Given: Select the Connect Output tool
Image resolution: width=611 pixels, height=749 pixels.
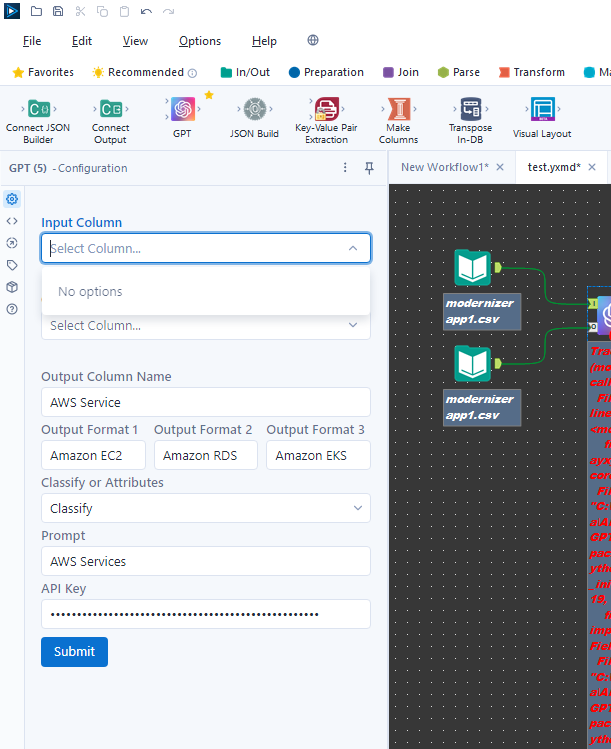Looking at the screenshot, I should click(x=110, y=120).
